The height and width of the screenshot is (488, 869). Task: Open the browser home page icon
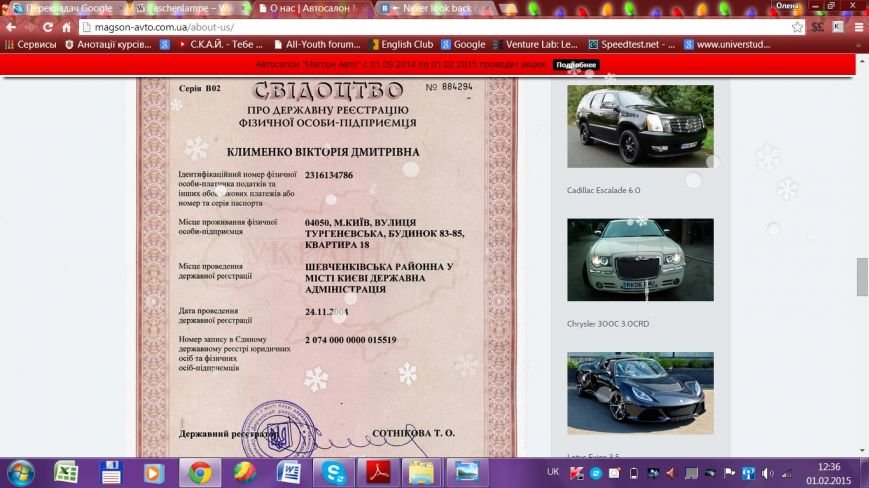coord(67,27)
